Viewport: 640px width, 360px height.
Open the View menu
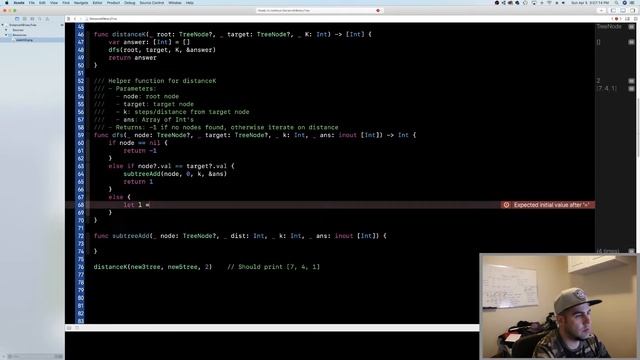(x=53, y=3)
